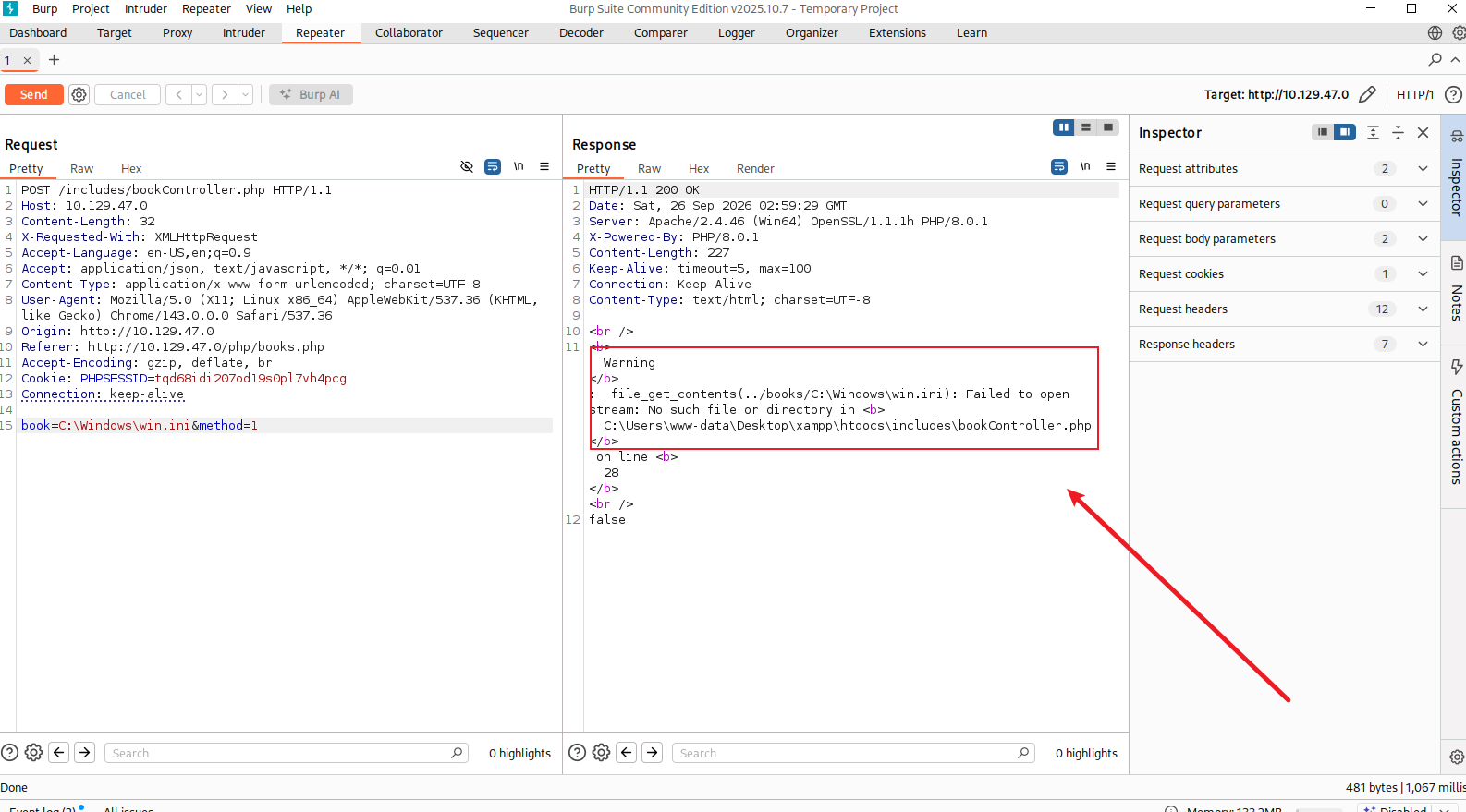Switch to combined tabbed request/response layout

pos(1108,127)
